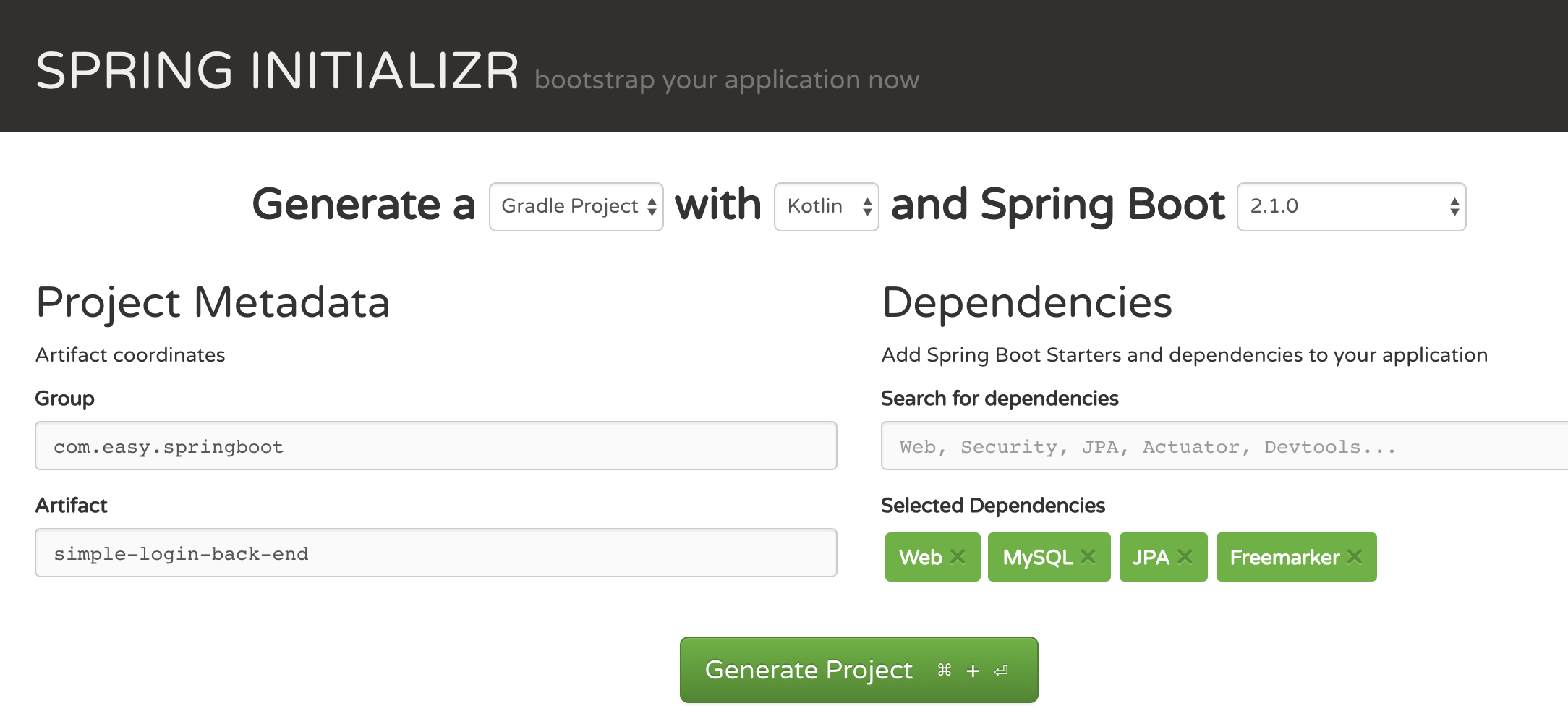The image size is (1568, 719).
Task: Click the Generate Project button
Action: [x=810, y=670]
